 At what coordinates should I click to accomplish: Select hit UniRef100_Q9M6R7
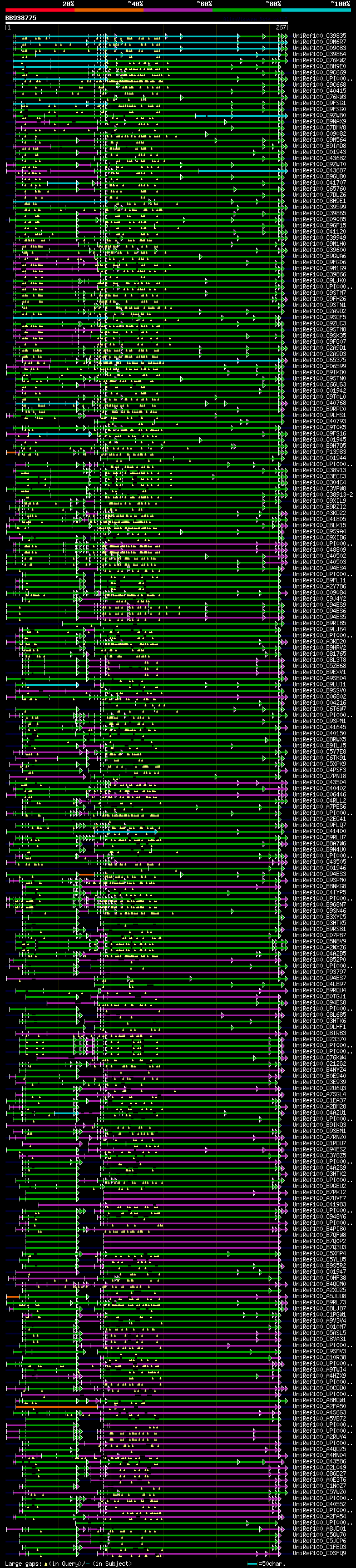tap(319, 42)
